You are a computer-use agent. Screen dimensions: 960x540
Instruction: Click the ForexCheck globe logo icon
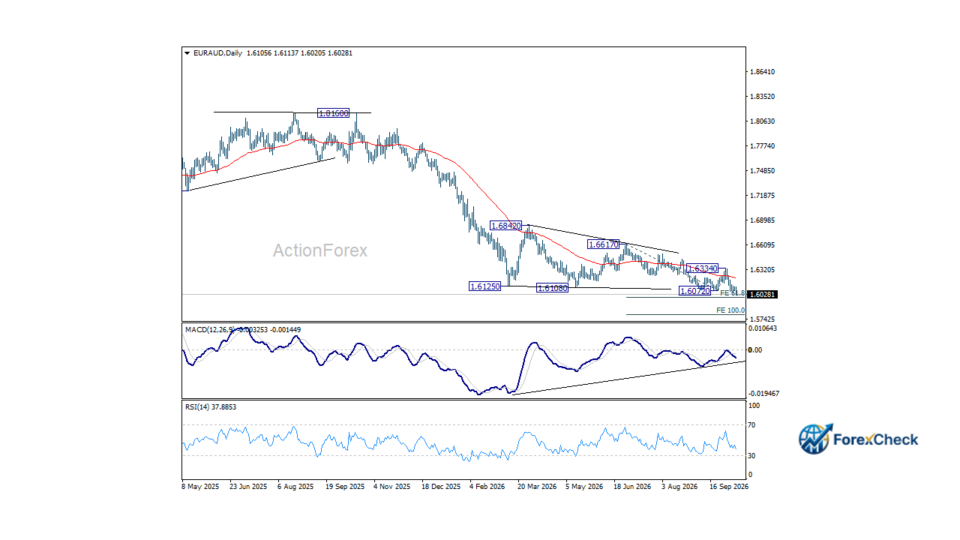[x=815, y=439]
